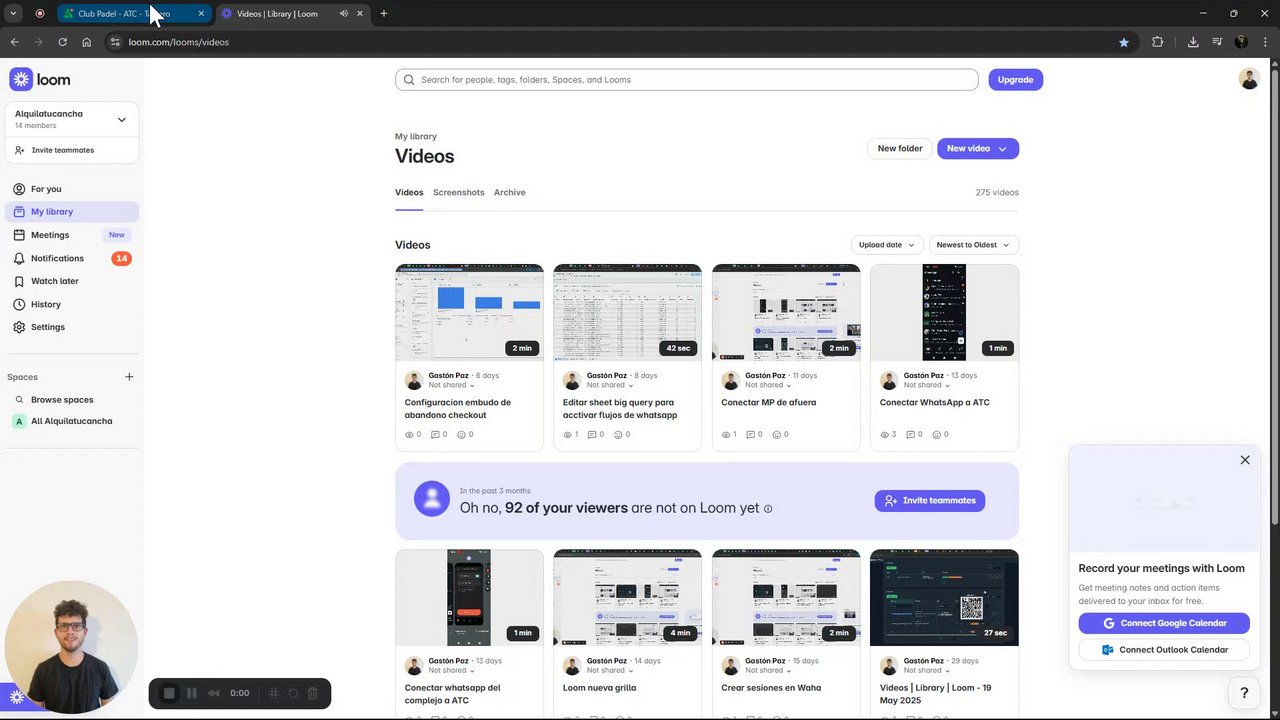Viewport: 1280px width, 720px height.
Task: Switch to the Archive tab
Action: [x=509, y=192]
